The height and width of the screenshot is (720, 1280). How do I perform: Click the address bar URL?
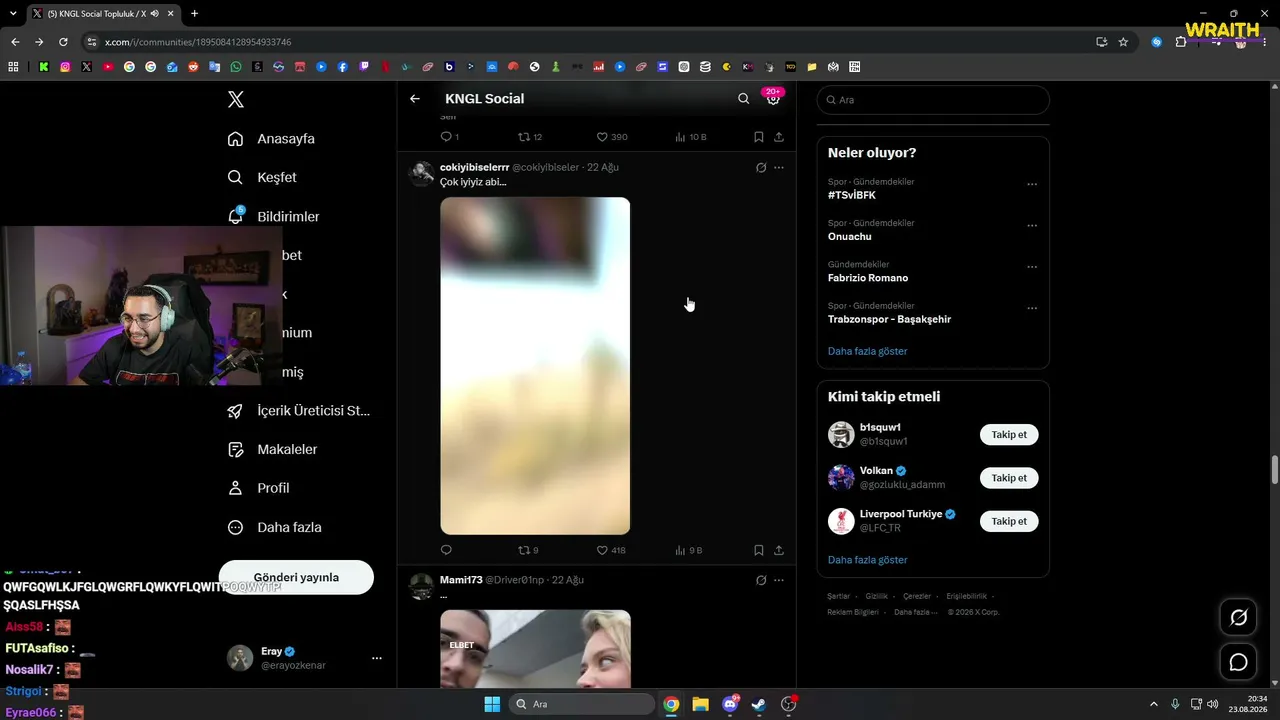[x=198, y=42]
